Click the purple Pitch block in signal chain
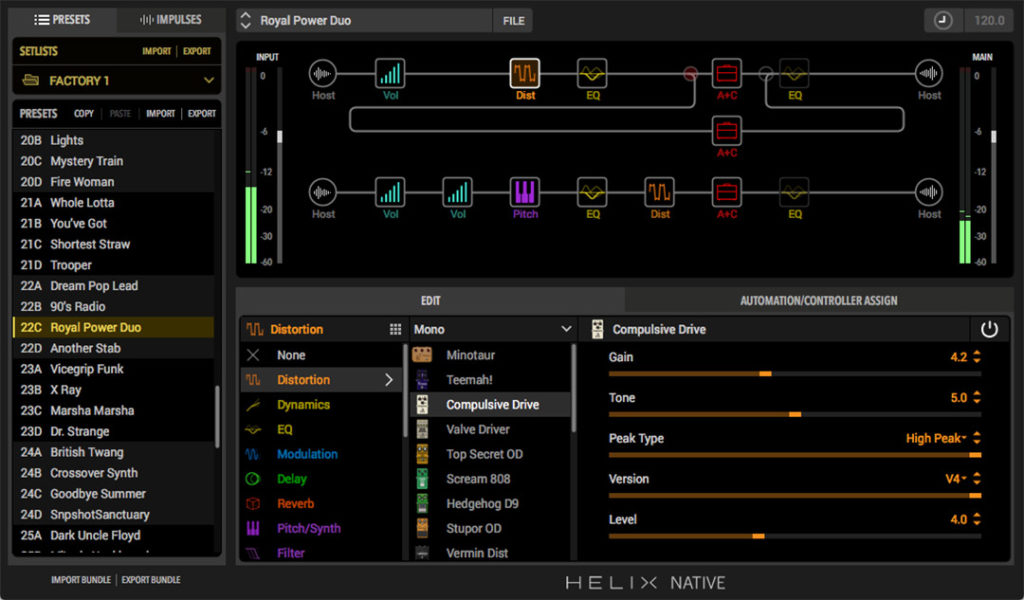This screenshot has height=600, width=1024. pyautogui.click(x=525, y=191)
